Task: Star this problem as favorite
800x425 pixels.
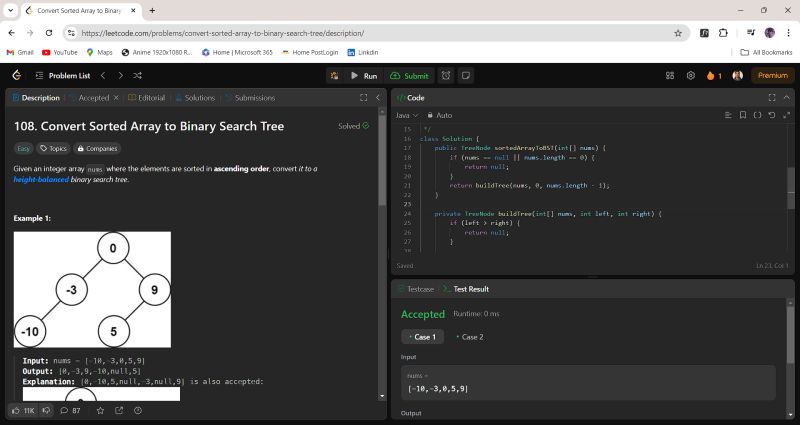Action: (x=100, y=410)
